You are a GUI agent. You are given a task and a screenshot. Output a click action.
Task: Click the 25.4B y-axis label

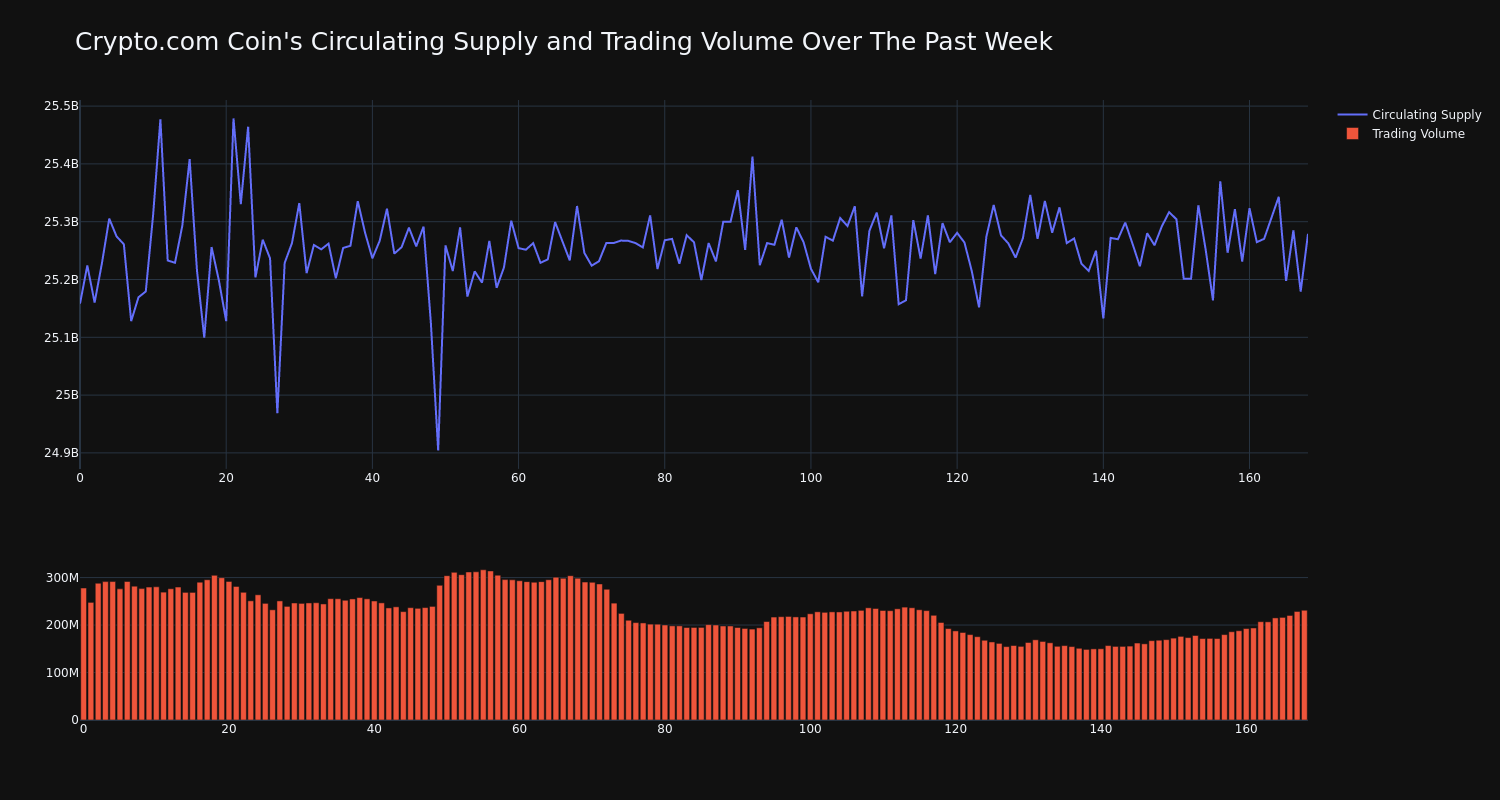(x=61, y=164)
